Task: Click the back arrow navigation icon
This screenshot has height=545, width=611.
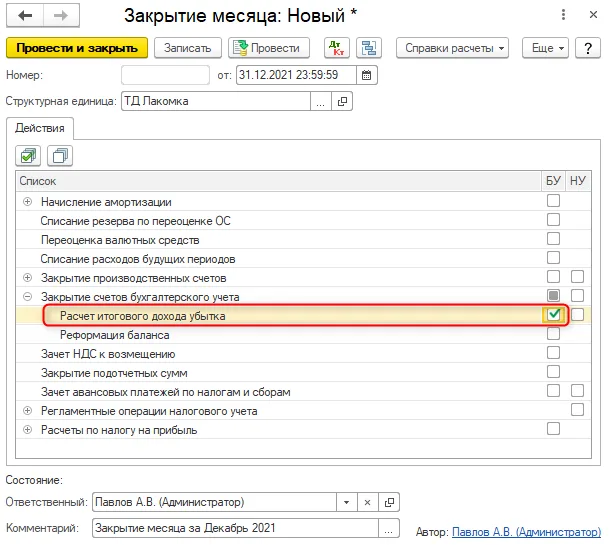Action: (x=25, y=16)
